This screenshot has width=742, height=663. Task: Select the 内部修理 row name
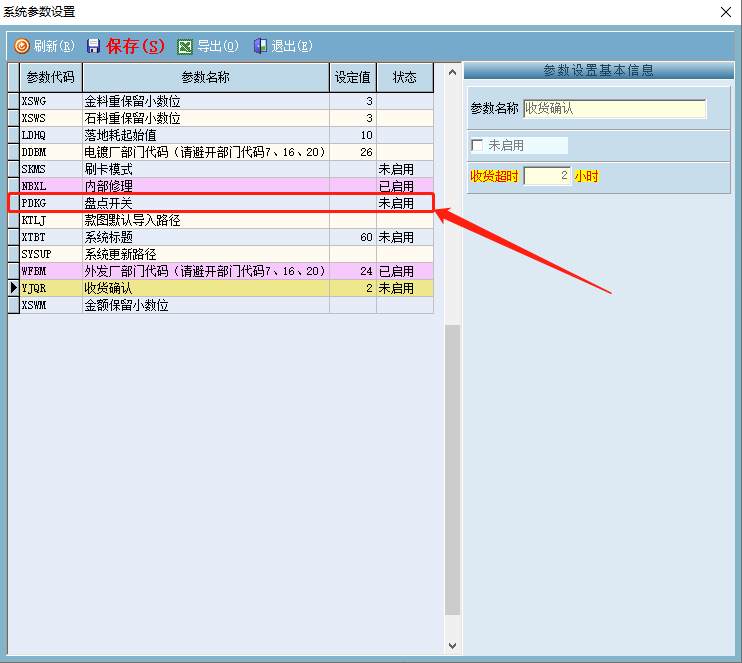[x=206, y=186]
